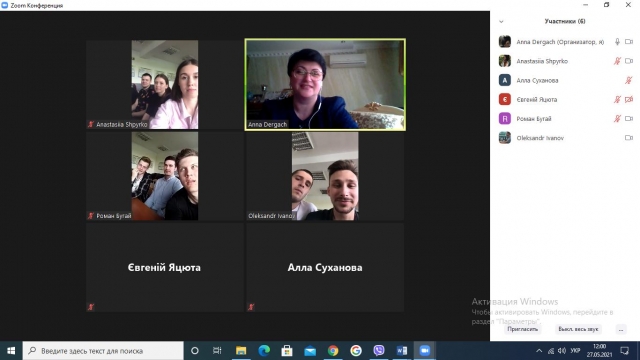640x360 pixels.
Task: Open the volume control in system tray
Action: pos(562,351)
